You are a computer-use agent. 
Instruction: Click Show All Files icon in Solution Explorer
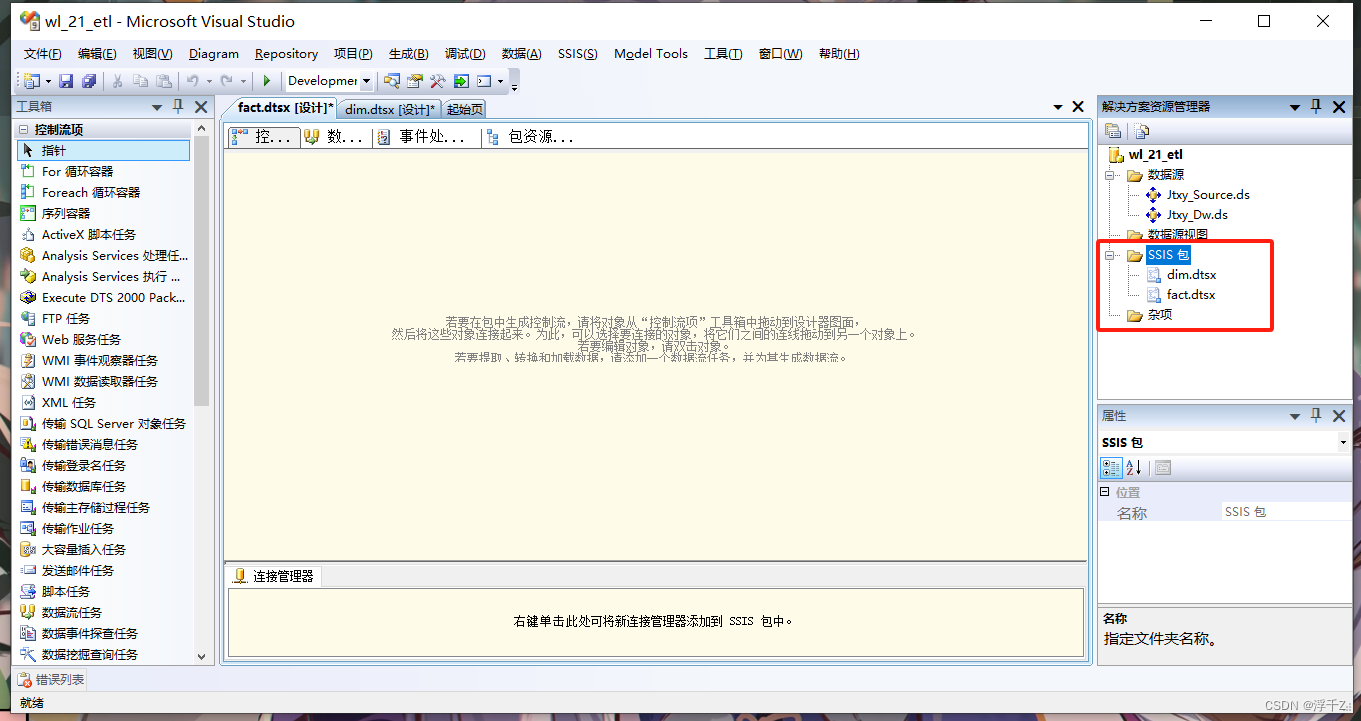tap(1141, 131)
